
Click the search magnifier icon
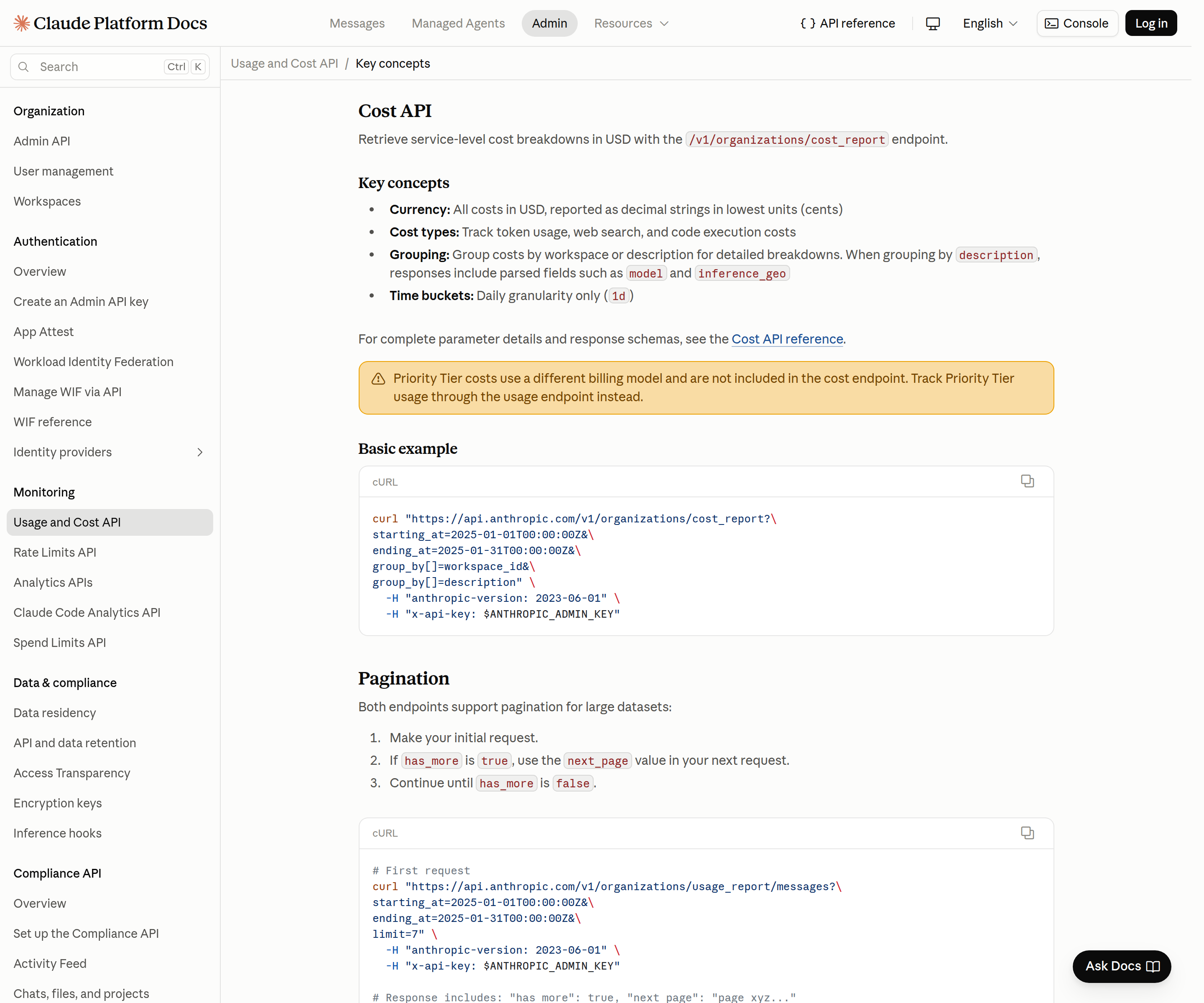click(x=23, y=68)
